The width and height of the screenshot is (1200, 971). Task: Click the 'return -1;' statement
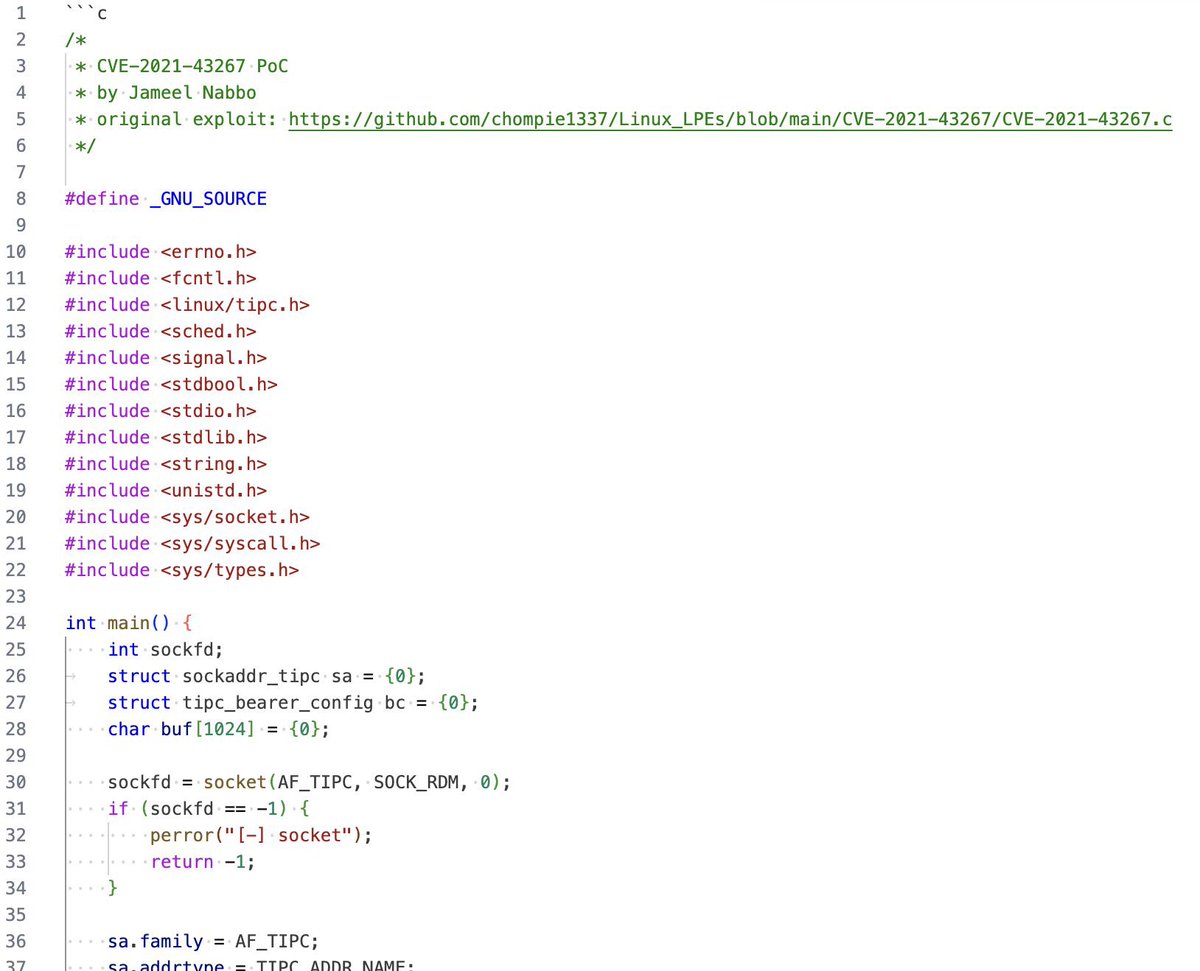point(203,861)
